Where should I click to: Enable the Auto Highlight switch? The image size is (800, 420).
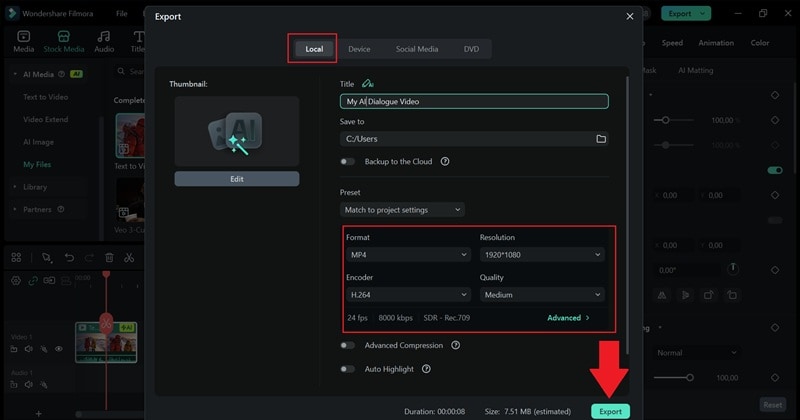(347, 368)
